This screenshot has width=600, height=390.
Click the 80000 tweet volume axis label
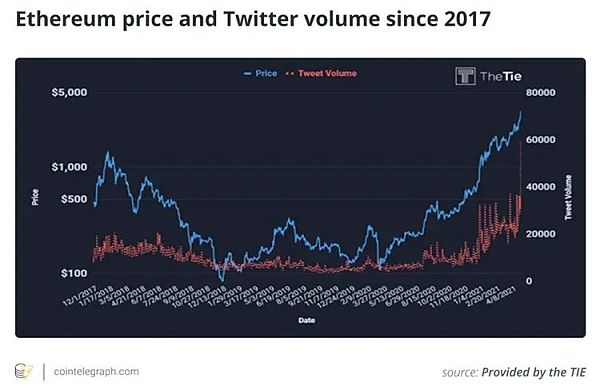tap(540, 93)
